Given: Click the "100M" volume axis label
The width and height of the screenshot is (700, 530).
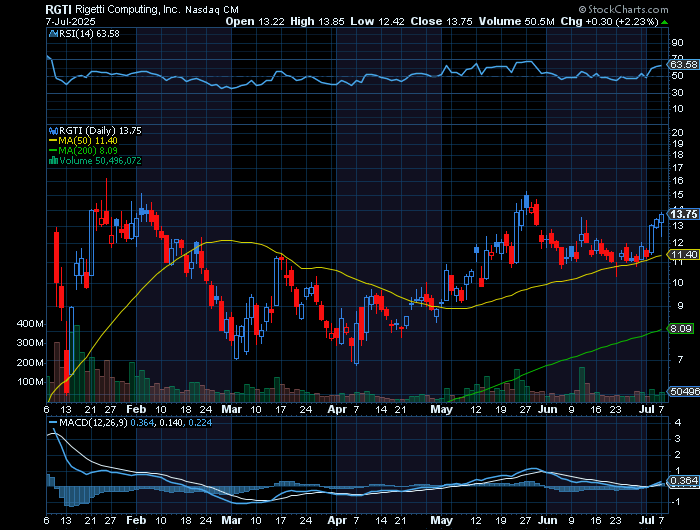Looking at the screenshot, I should [30, 382].
